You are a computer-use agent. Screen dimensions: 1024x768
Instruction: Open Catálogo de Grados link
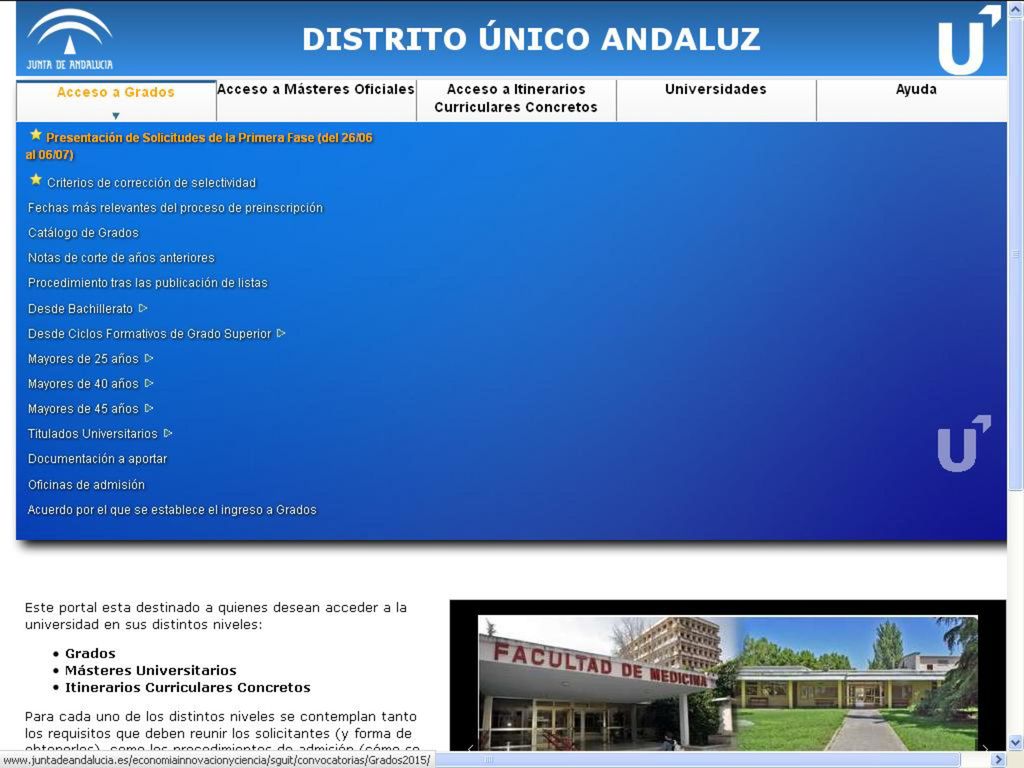(x=83, y=232)
